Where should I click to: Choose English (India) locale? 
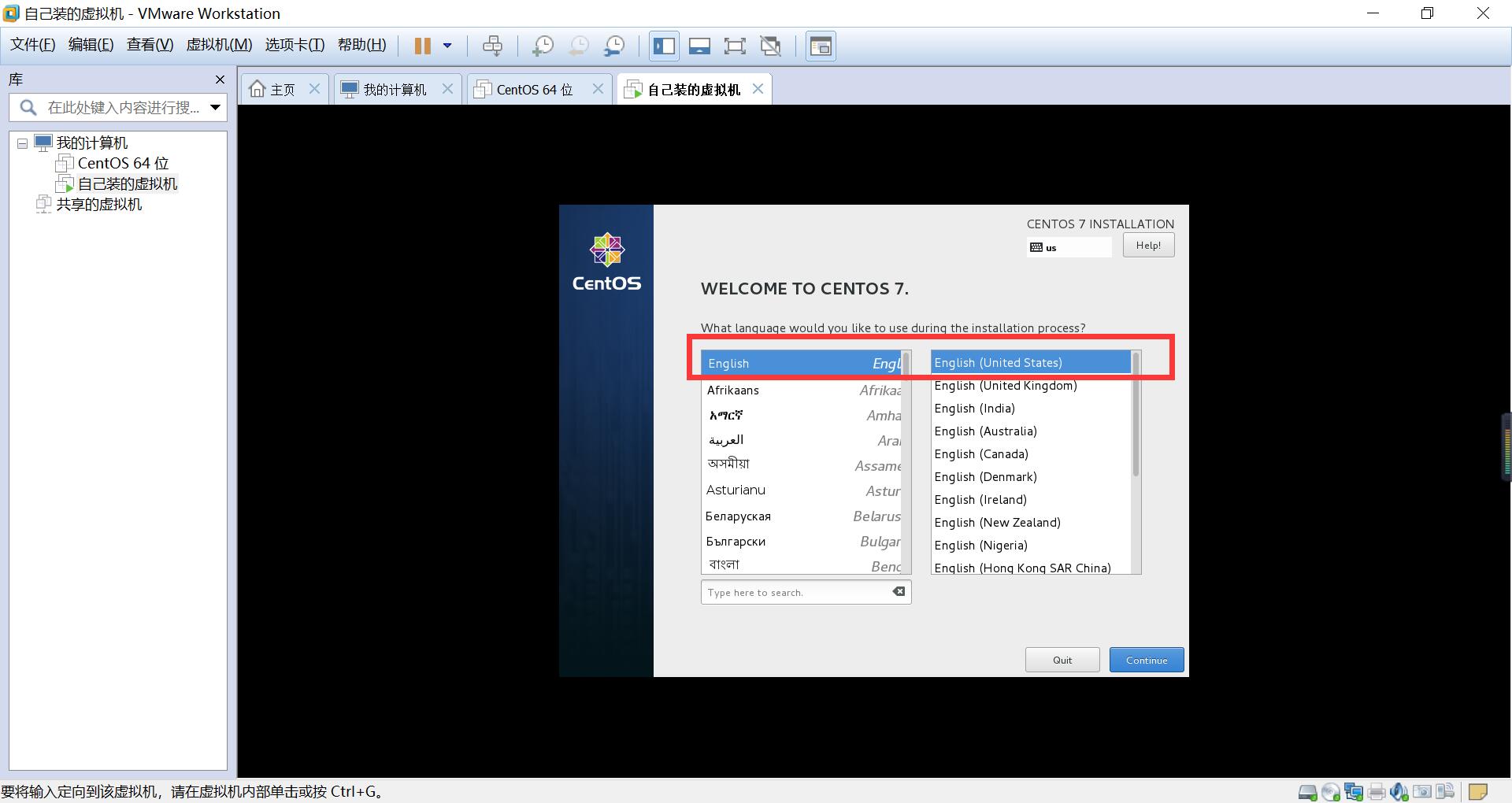[x=1031, y=409]
